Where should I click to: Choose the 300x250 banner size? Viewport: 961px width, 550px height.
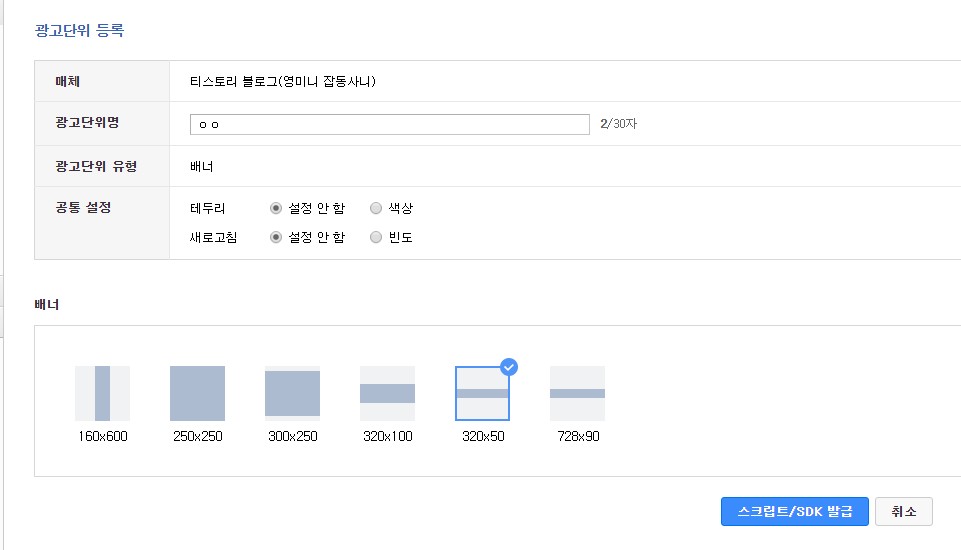pos(292,393)
